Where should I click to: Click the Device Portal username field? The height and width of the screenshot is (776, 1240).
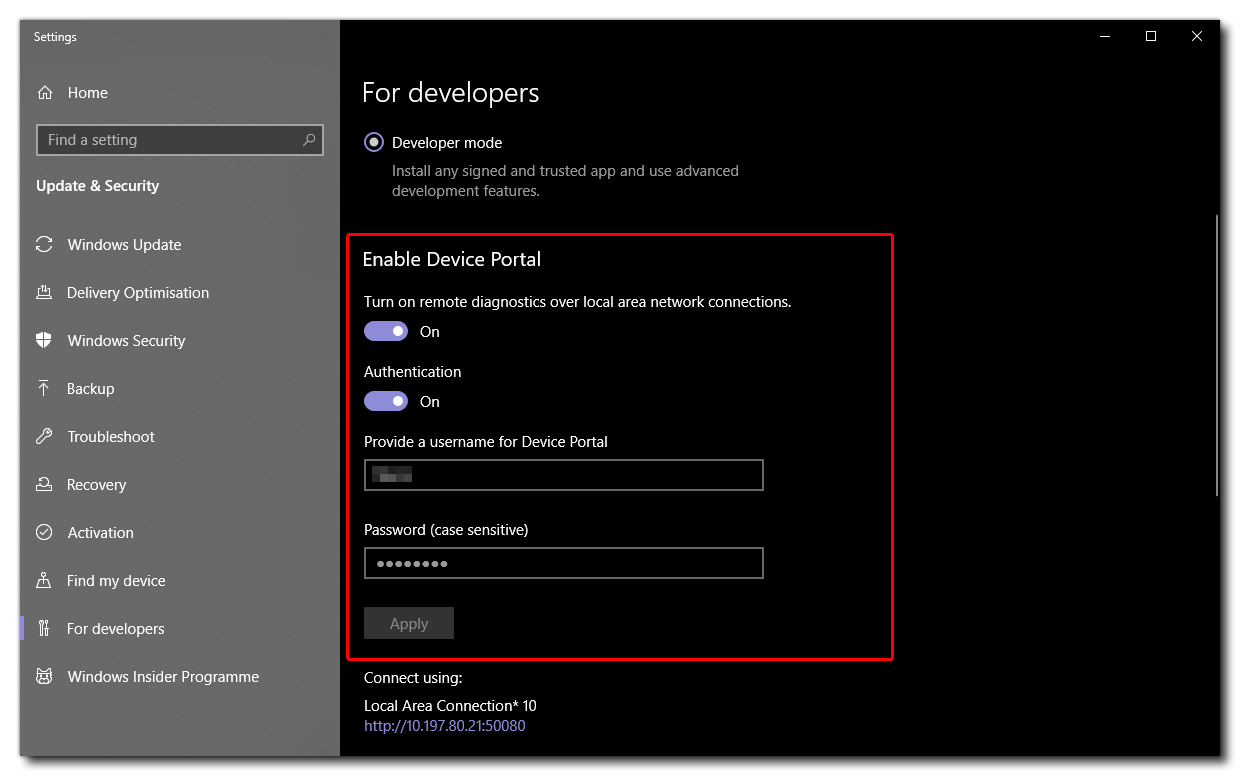[563, 475]
